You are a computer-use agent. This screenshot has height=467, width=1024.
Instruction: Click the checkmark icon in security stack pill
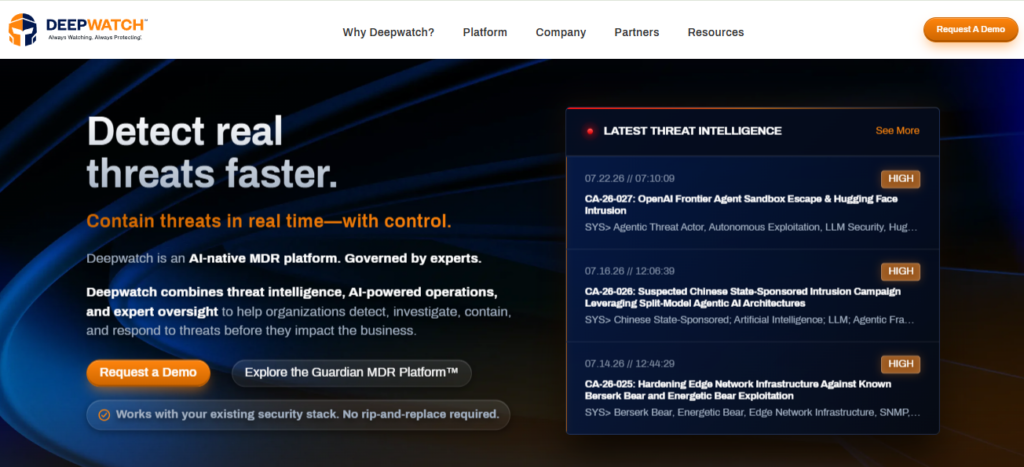(104, 415)
